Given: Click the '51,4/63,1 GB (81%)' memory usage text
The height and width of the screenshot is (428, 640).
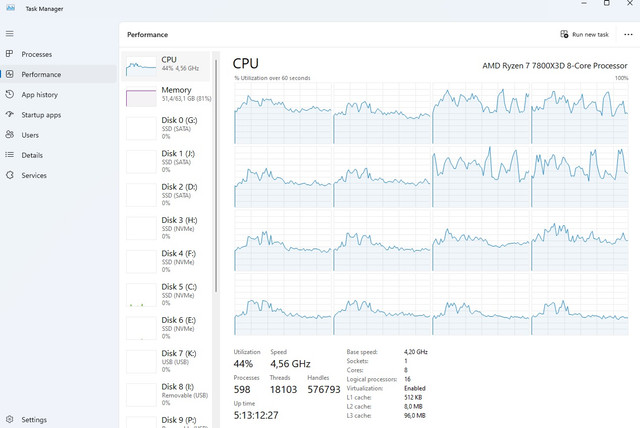Looking at the screenshot, I should point(187,99).
